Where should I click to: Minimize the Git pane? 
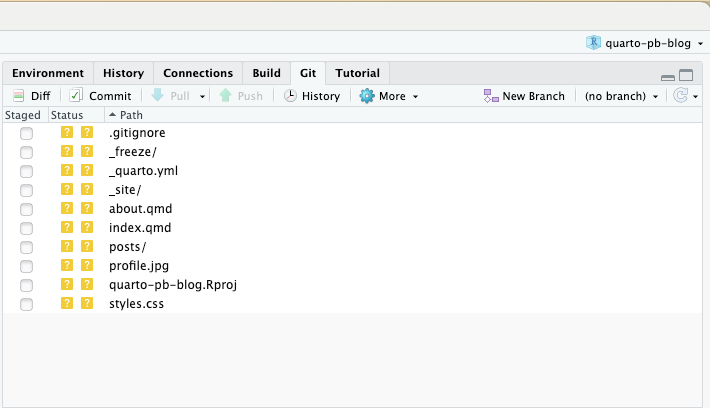[668, 78]
